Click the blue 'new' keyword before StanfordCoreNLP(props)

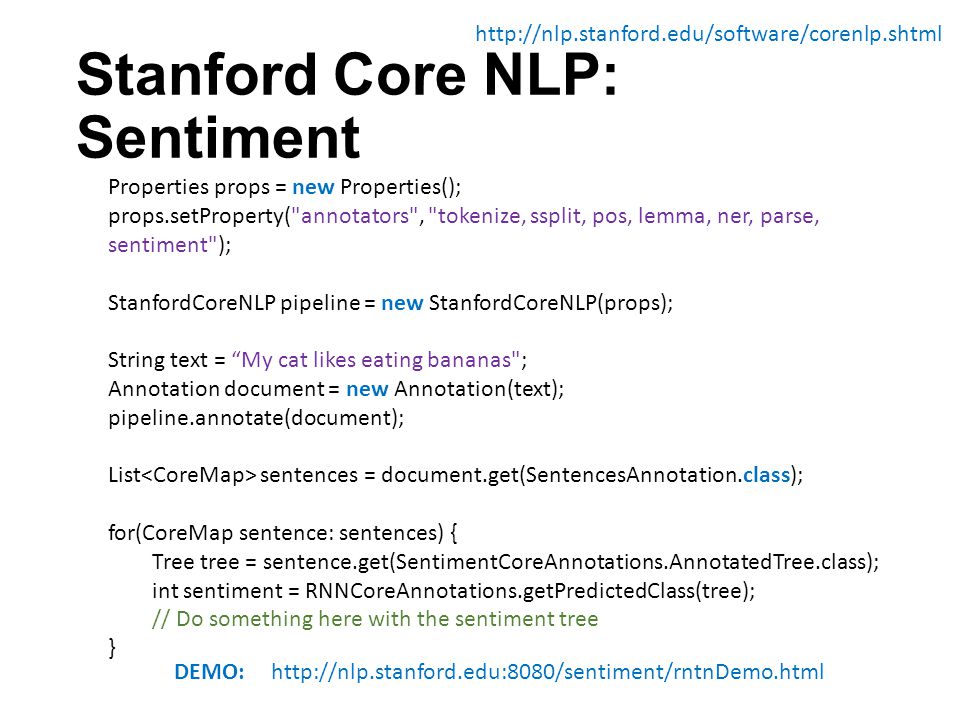pyautogui.click(x=402, y=303)
